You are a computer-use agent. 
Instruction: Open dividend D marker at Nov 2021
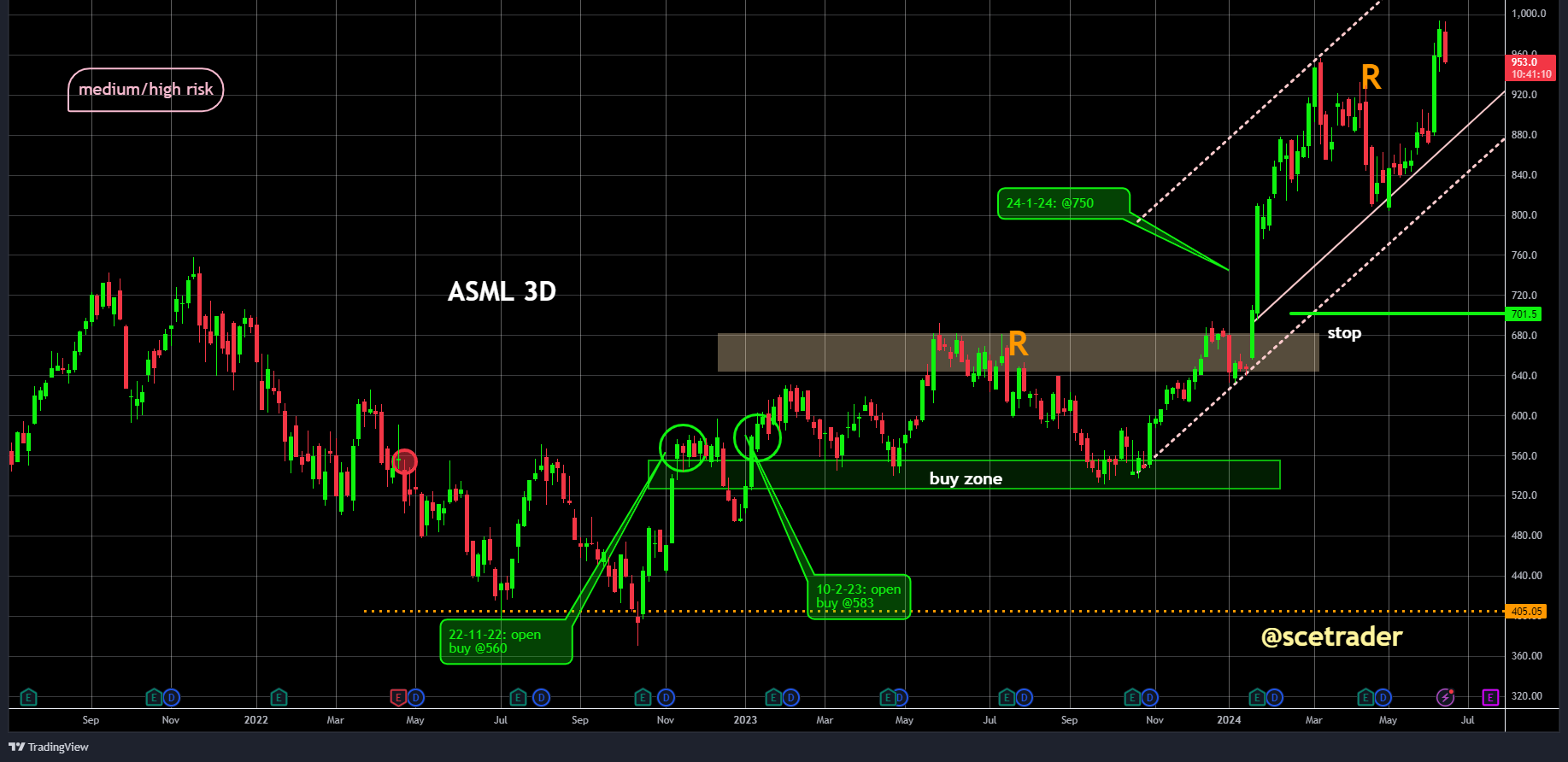171,698
